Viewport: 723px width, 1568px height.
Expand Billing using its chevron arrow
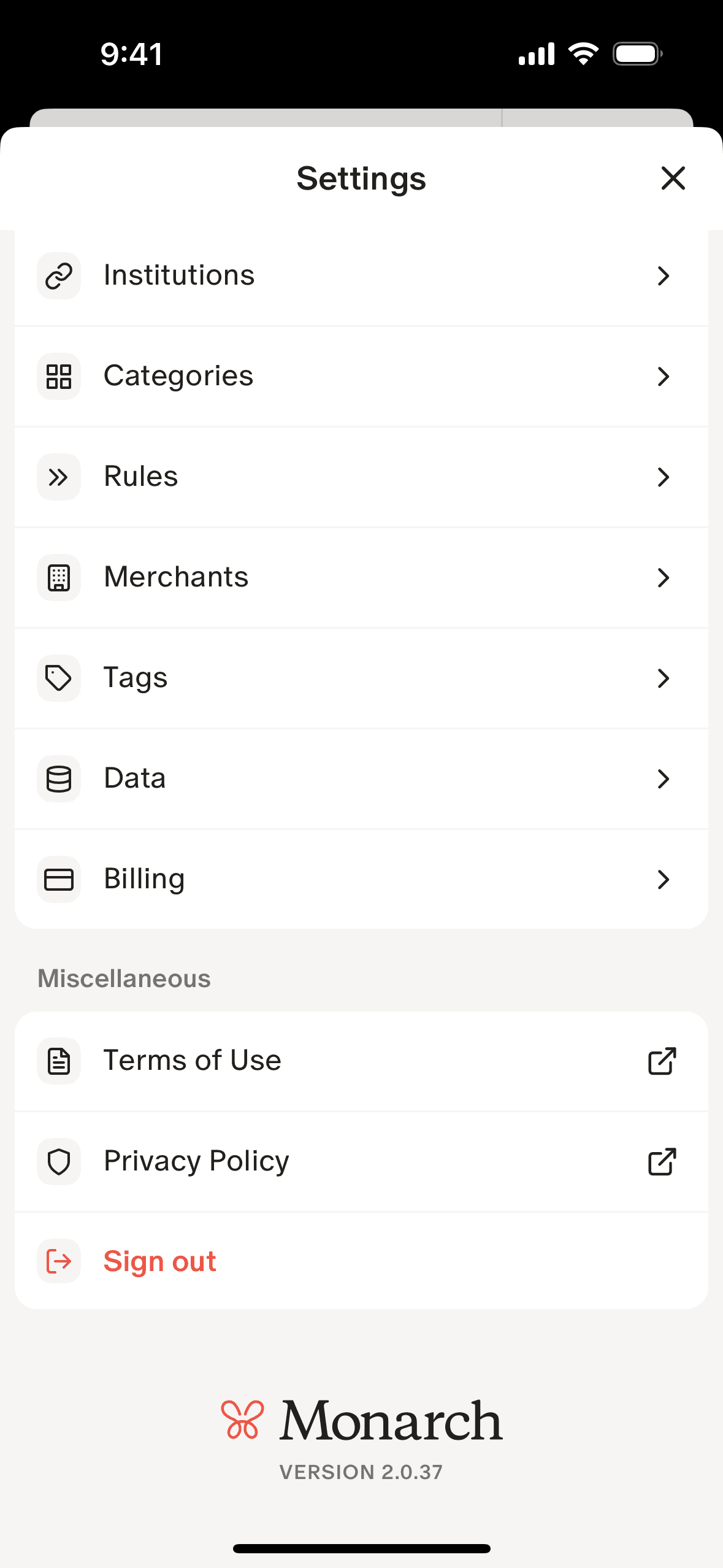tap(663, 879)
